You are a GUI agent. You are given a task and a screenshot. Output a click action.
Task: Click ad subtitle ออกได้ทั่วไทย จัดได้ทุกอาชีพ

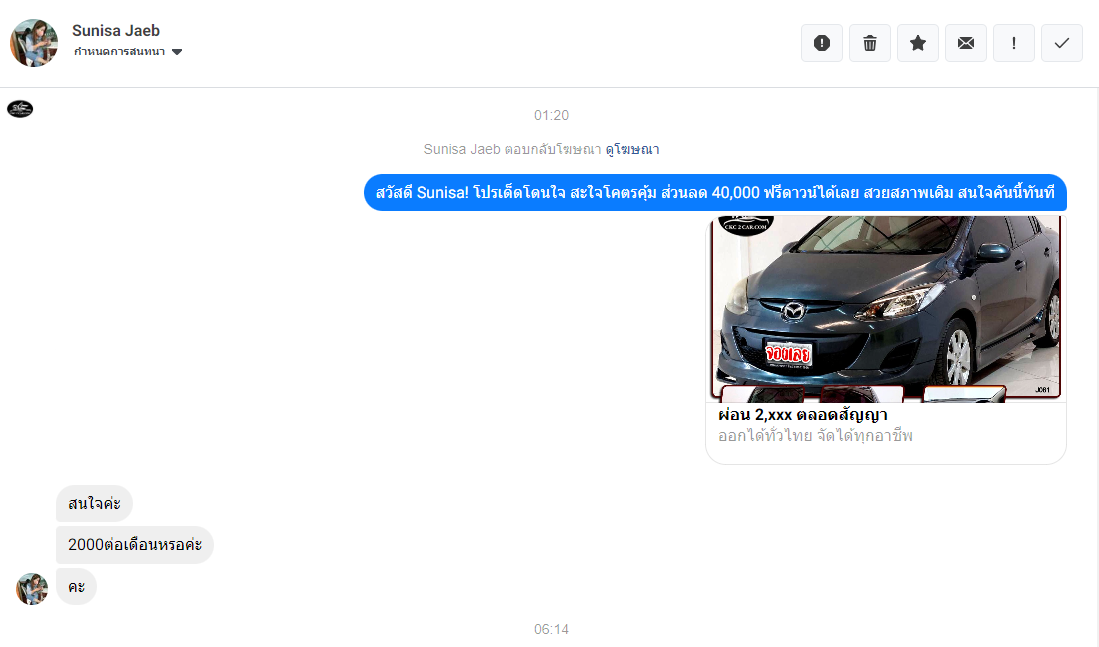815,436
